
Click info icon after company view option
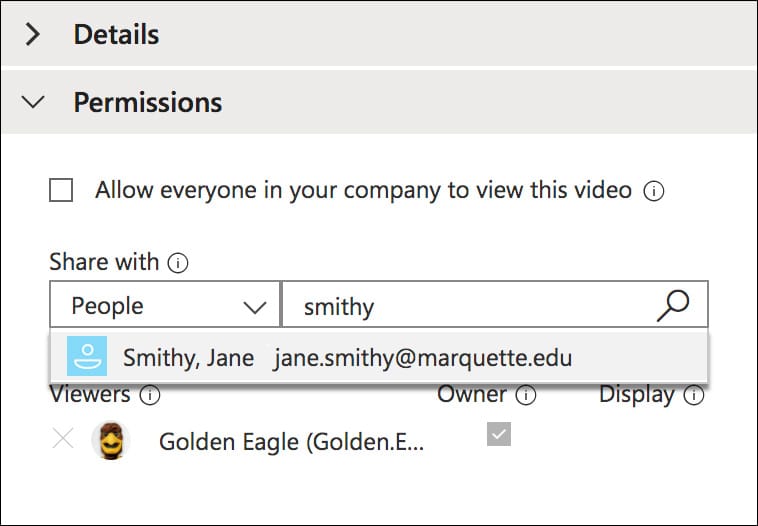(654, 191)
